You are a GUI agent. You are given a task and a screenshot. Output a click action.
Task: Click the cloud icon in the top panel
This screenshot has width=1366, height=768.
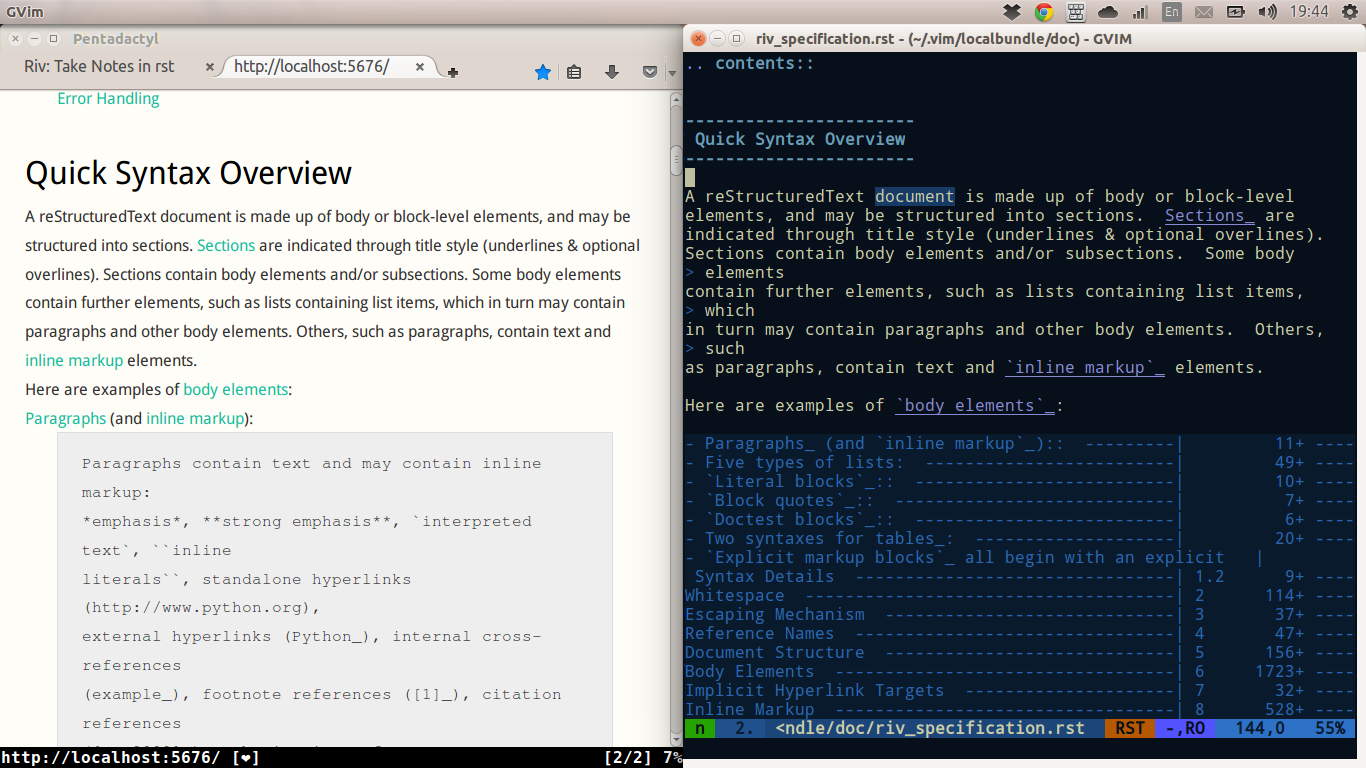1108,12
